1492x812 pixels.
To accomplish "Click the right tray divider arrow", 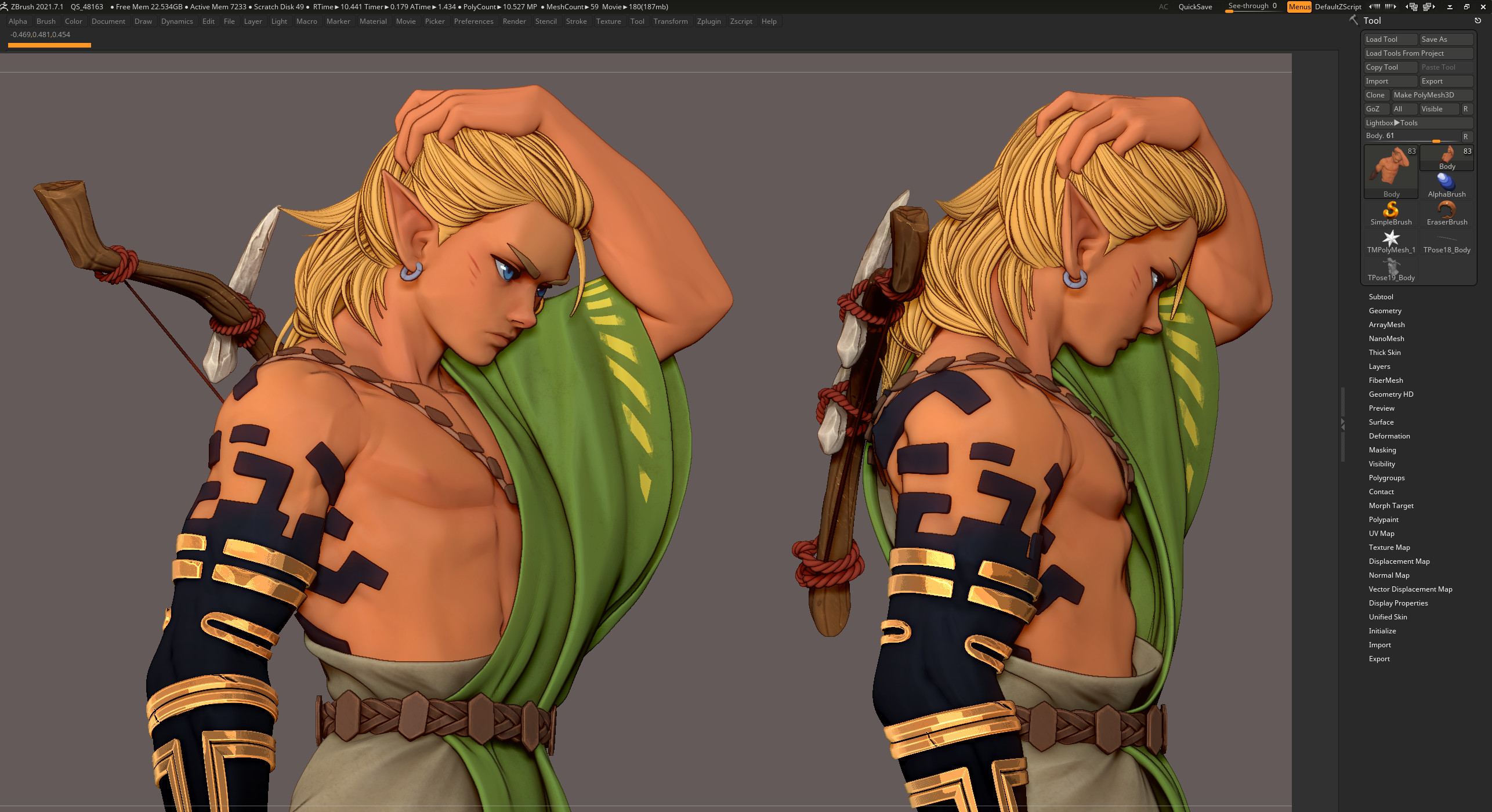I will 1342,425.
